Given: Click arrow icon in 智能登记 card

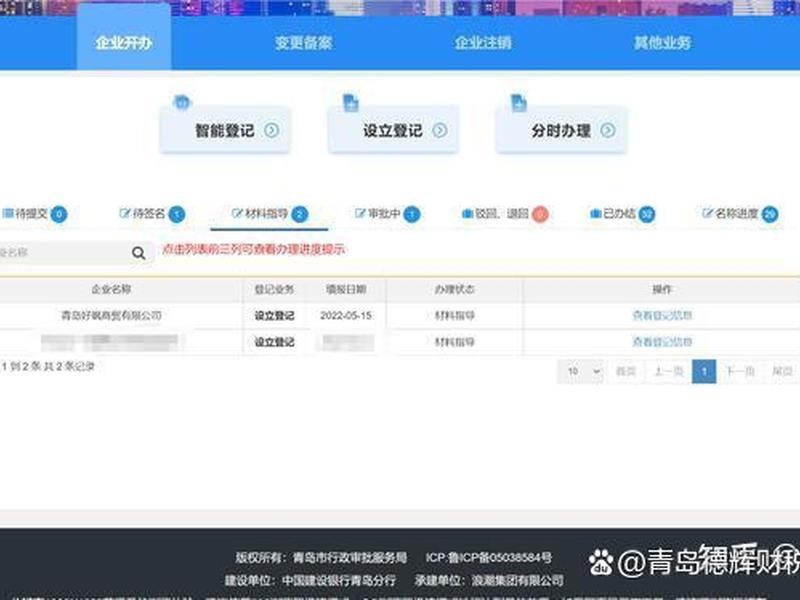Looking at the screenshot, I should [271, 131].
